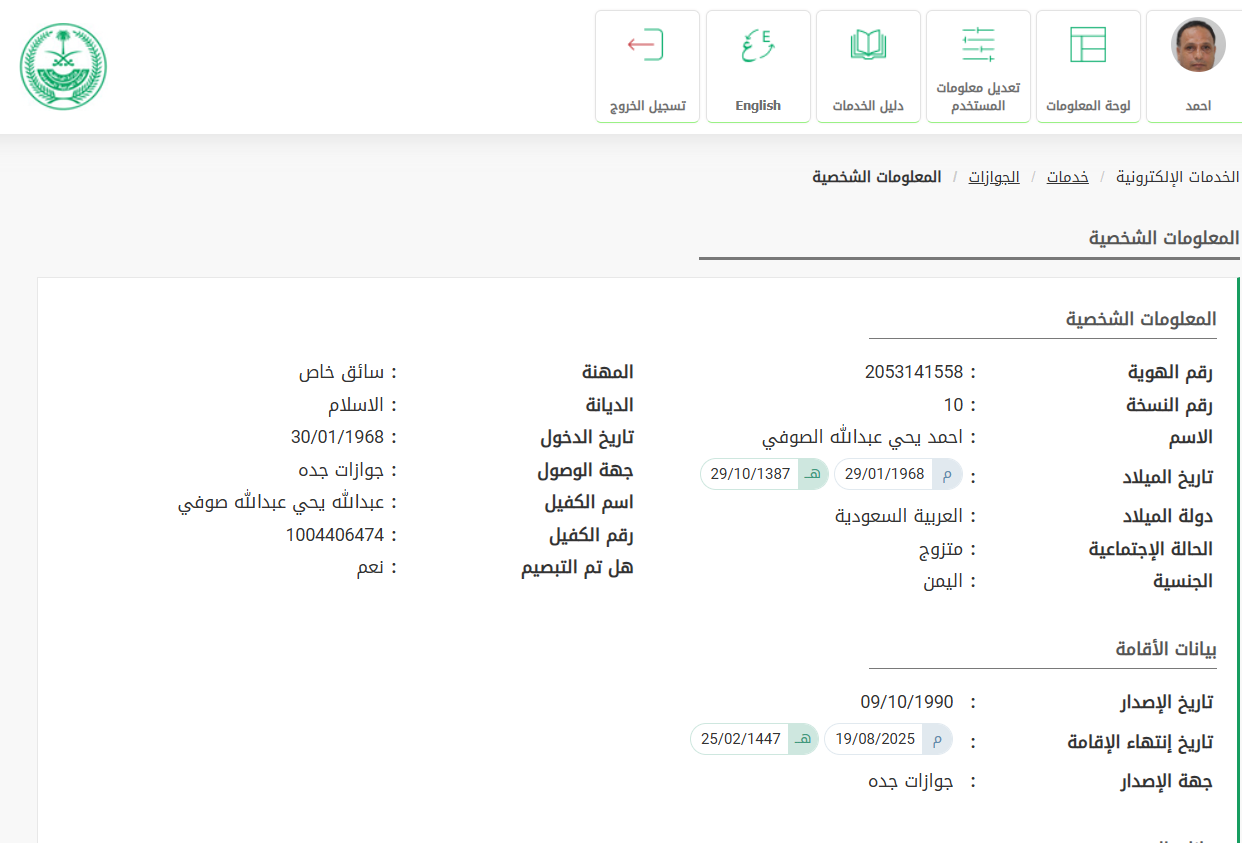Go to the خدمات breadcrumb link
1242x843 pixels.
(x=1067, y=177)
